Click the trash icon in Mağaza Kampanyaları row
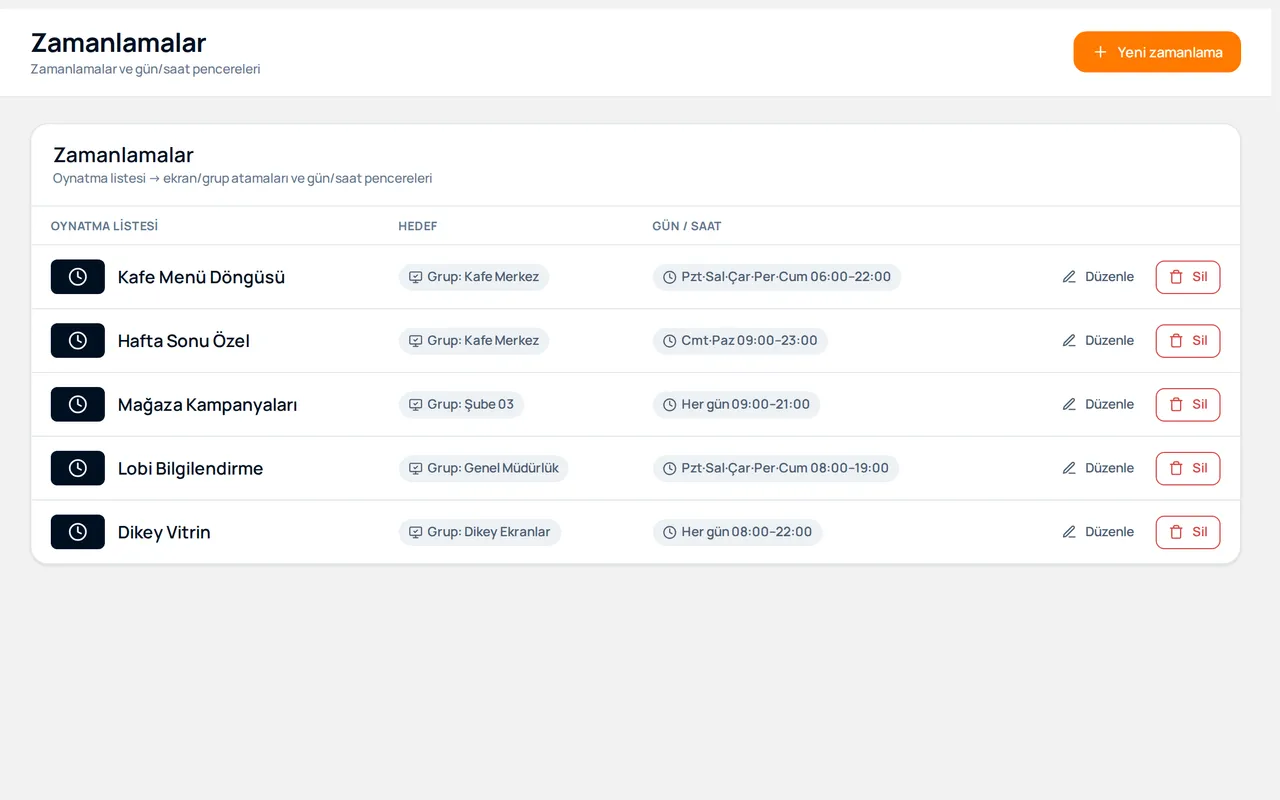Image resolution: width=1280 pixels, height=800 pixels. (x=1176, y=404)
